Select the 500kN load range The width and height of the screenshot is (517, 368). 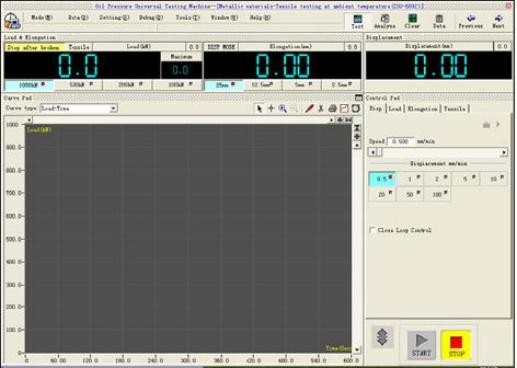[x=78, y=85]
